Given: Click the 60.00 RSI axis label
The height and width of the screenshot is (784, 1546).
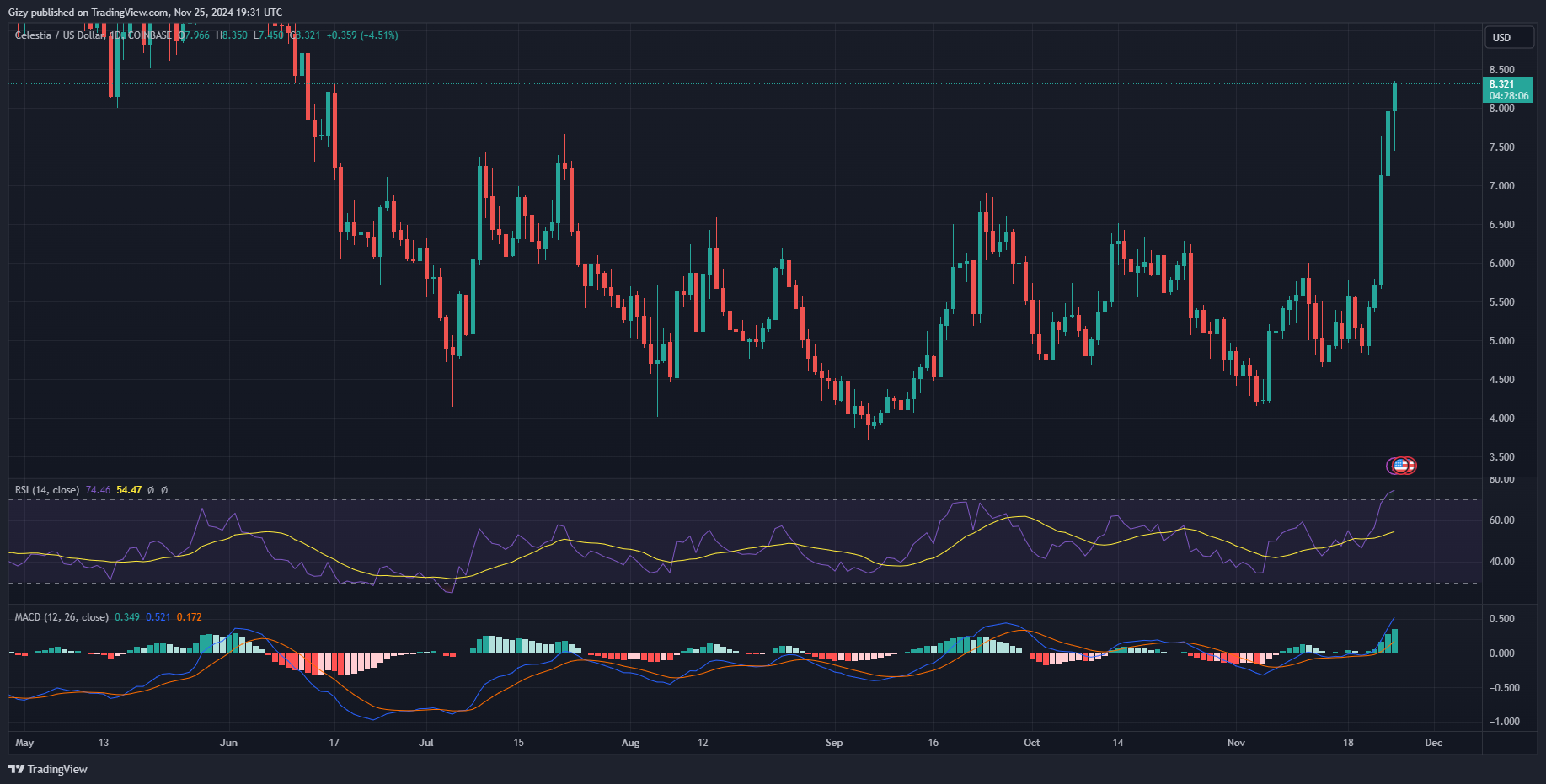Looking at the screenshot, I should click(x=1501, y=520).
